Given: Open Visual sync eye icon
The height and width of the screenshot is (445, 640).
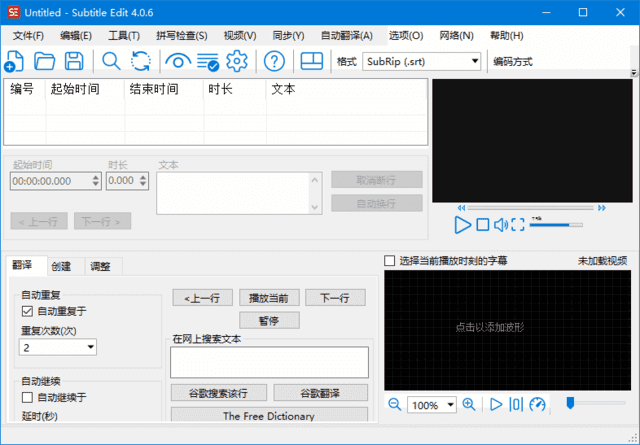Looking at the screenshot, I should (178, 61).
